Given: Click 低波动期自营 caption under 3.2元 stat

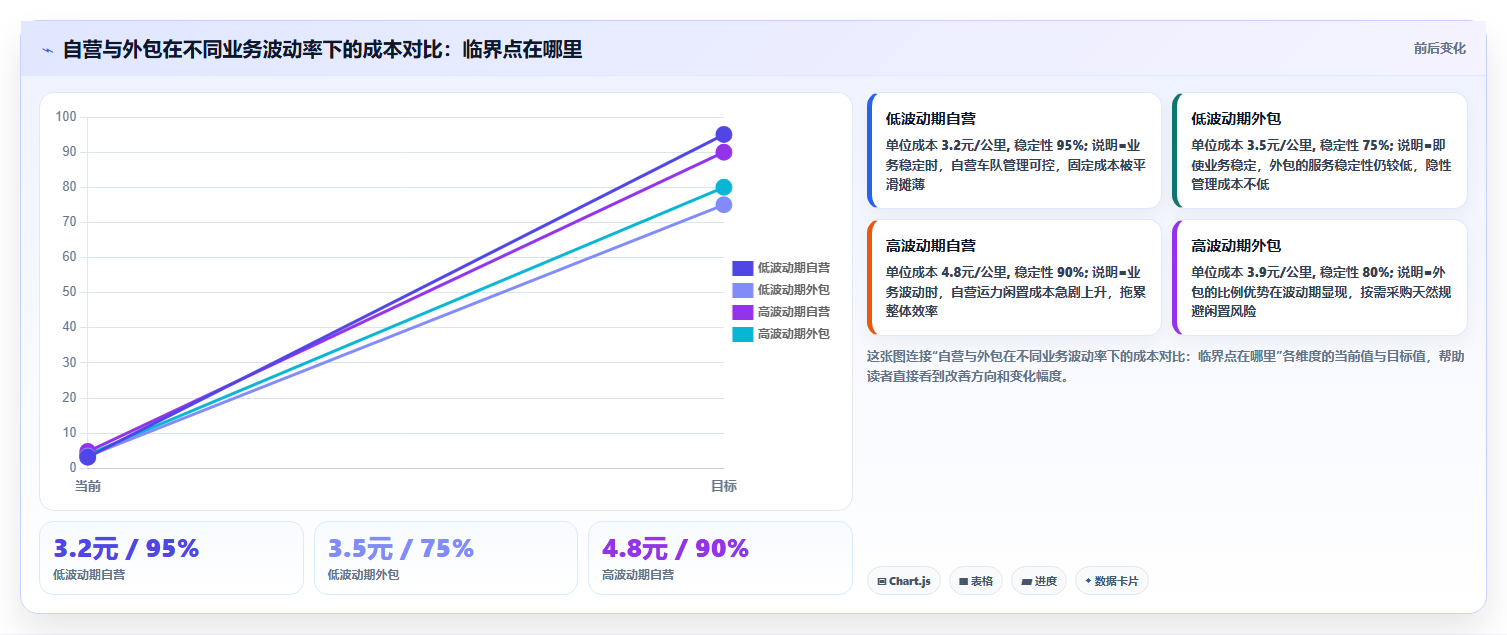Looking at the screenshot, I should coord(89,575).
